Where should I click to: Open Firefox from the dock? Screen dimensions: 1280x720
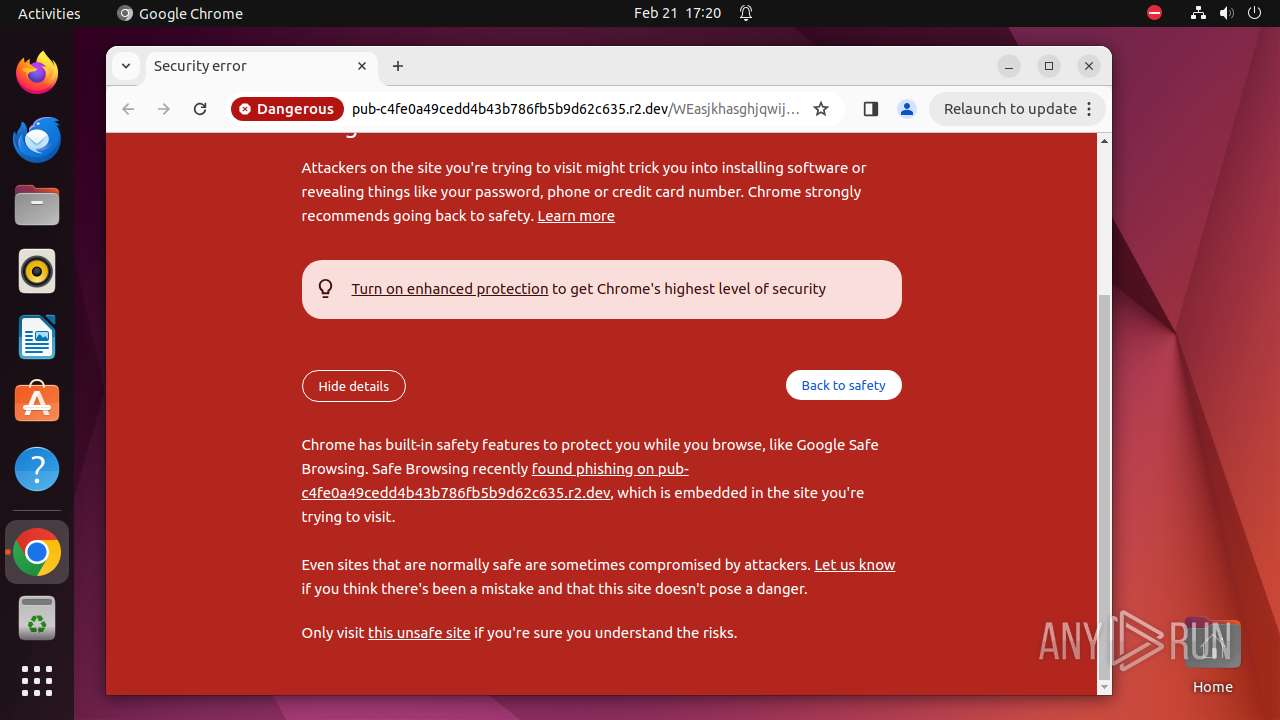37,73
